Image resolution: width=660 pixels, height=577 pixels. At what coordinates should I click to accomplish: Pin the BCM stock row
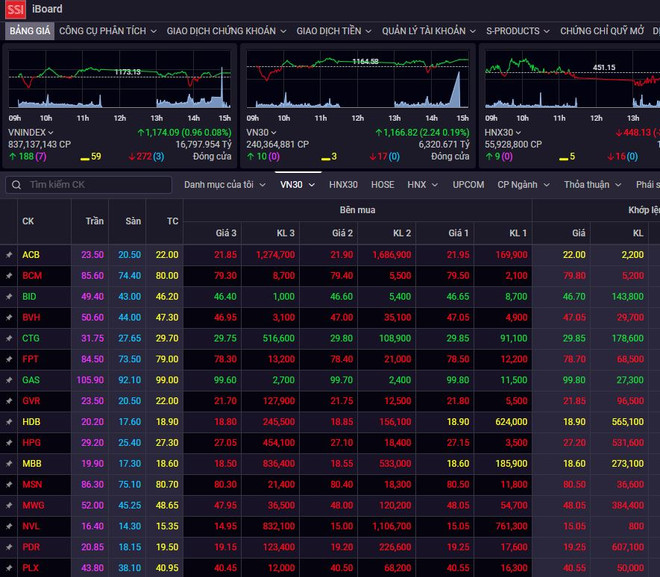[x=9, y=276]
